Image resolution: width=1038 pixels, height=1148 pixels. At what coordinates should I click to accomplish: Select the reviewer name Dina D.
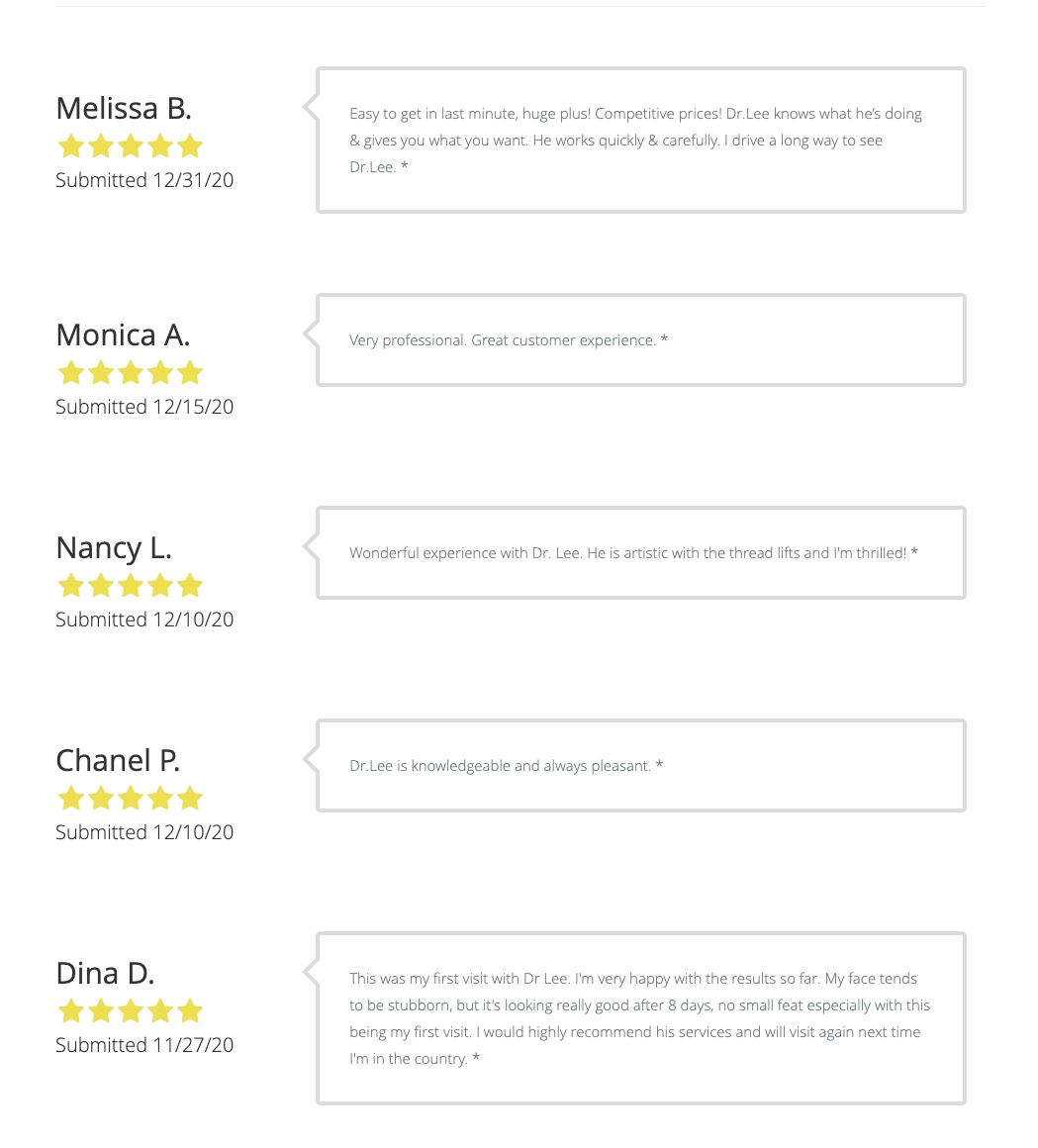pyautogui.click(x=105, y=973)
